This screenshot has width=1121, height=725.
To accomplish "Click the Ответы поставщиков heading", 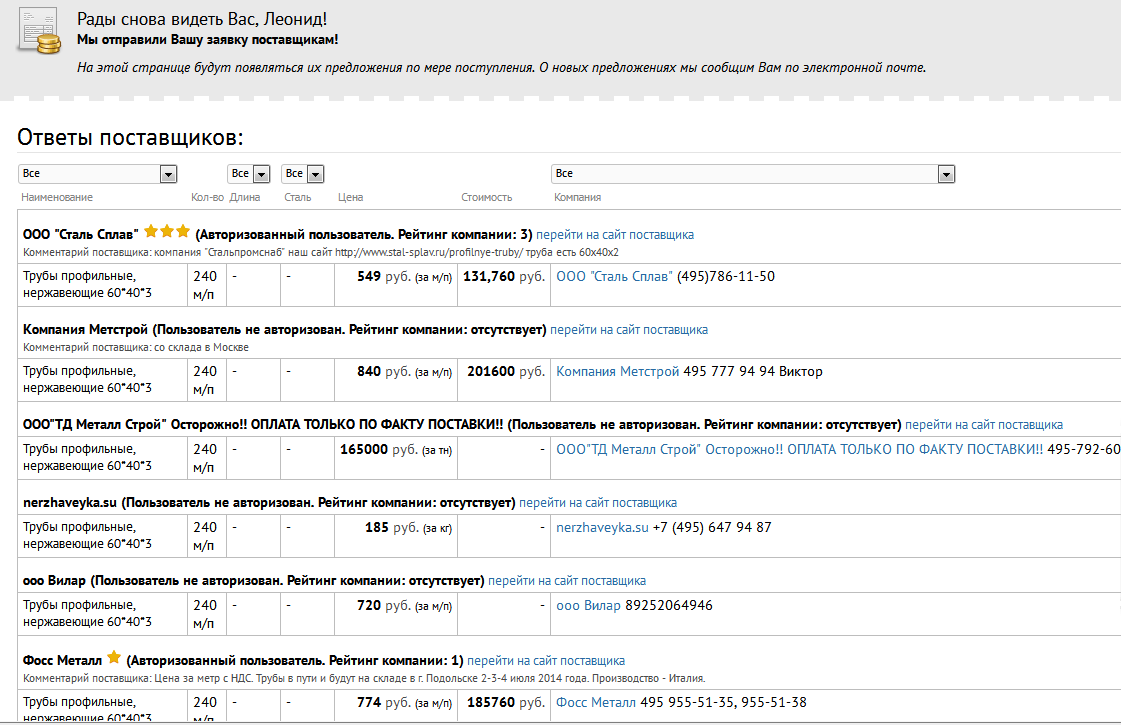I will pos(130,137).
